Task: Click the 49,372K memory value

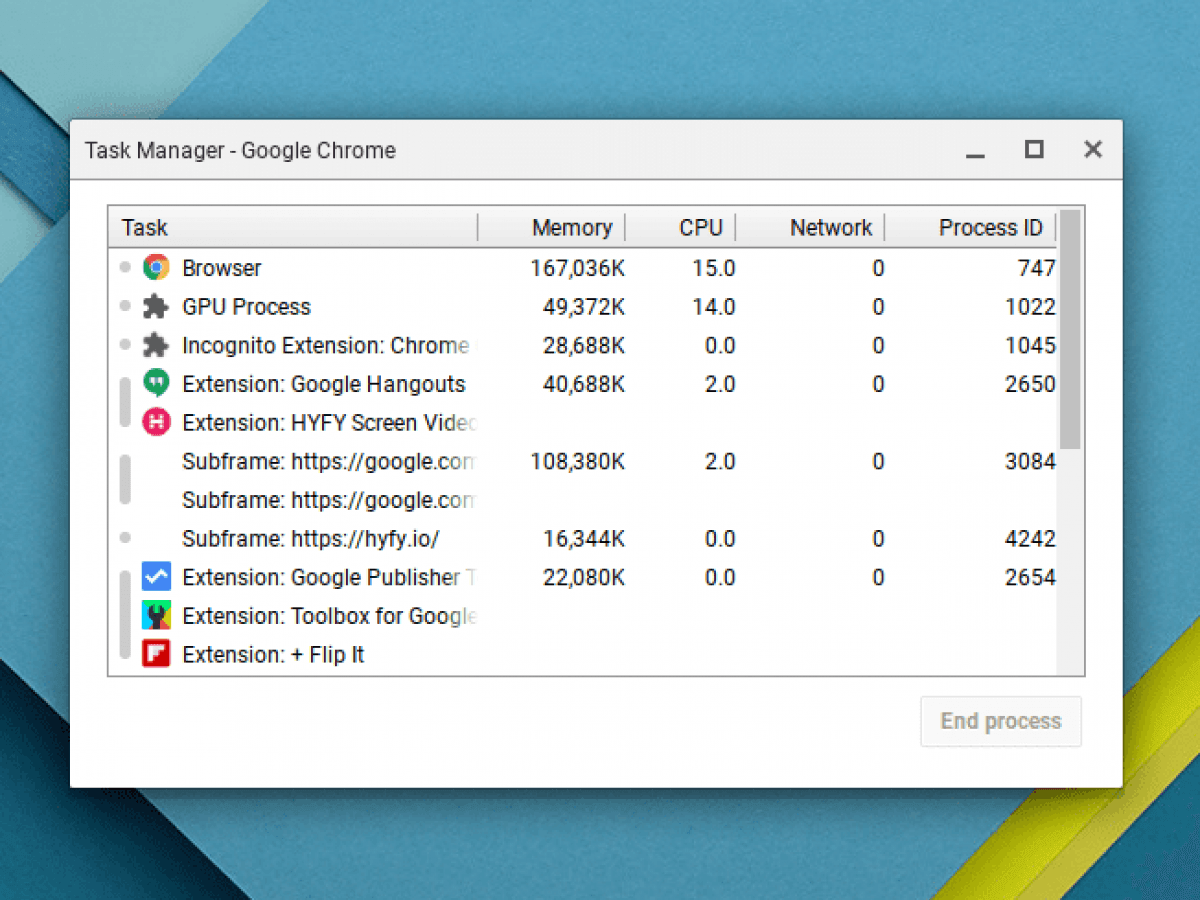Action: (584, 307)
